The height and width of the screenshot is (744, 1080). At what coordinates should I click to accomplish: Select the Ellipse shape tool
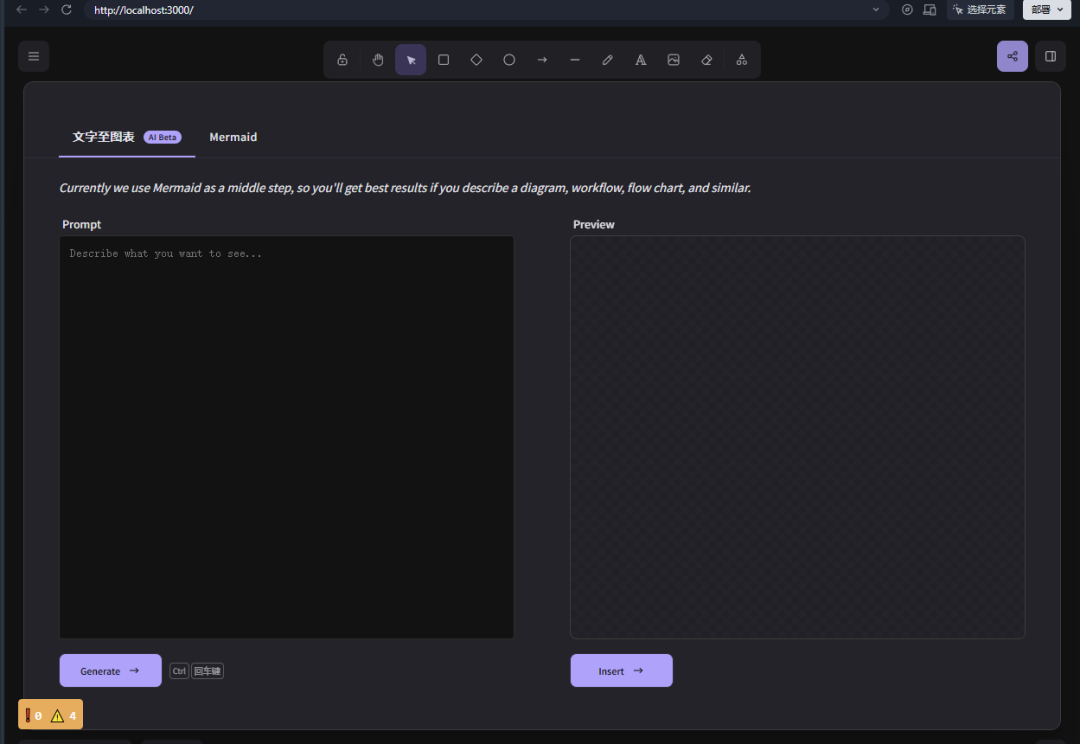coord(509,60)
